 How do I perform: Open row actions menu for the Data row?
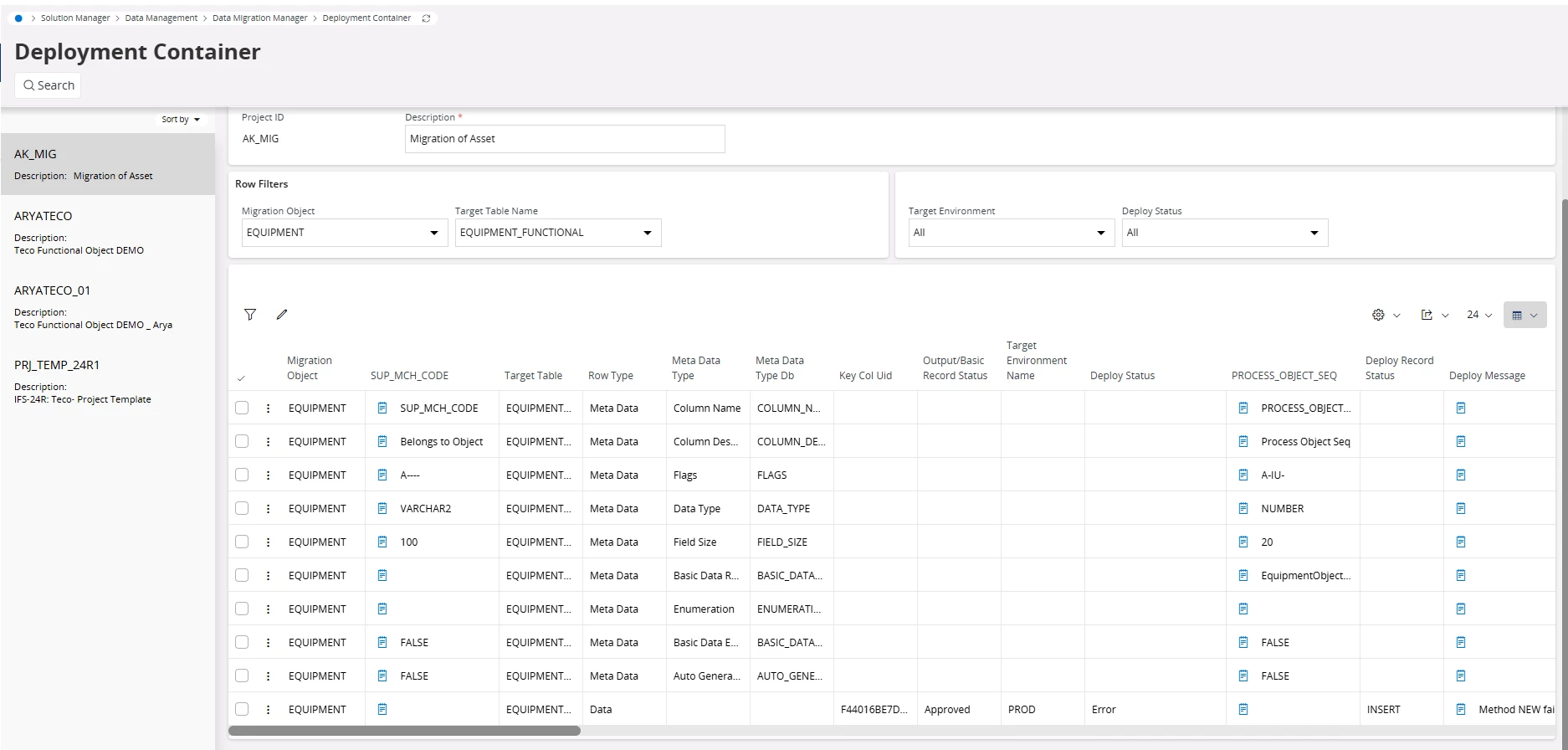click(268, 709)
